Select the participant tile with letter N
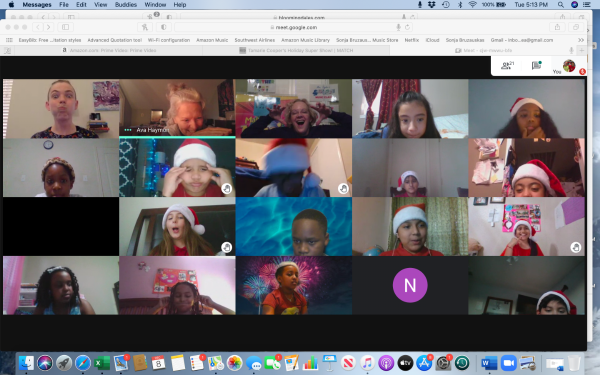The image size is (600, 375). (x=410, y=285)
